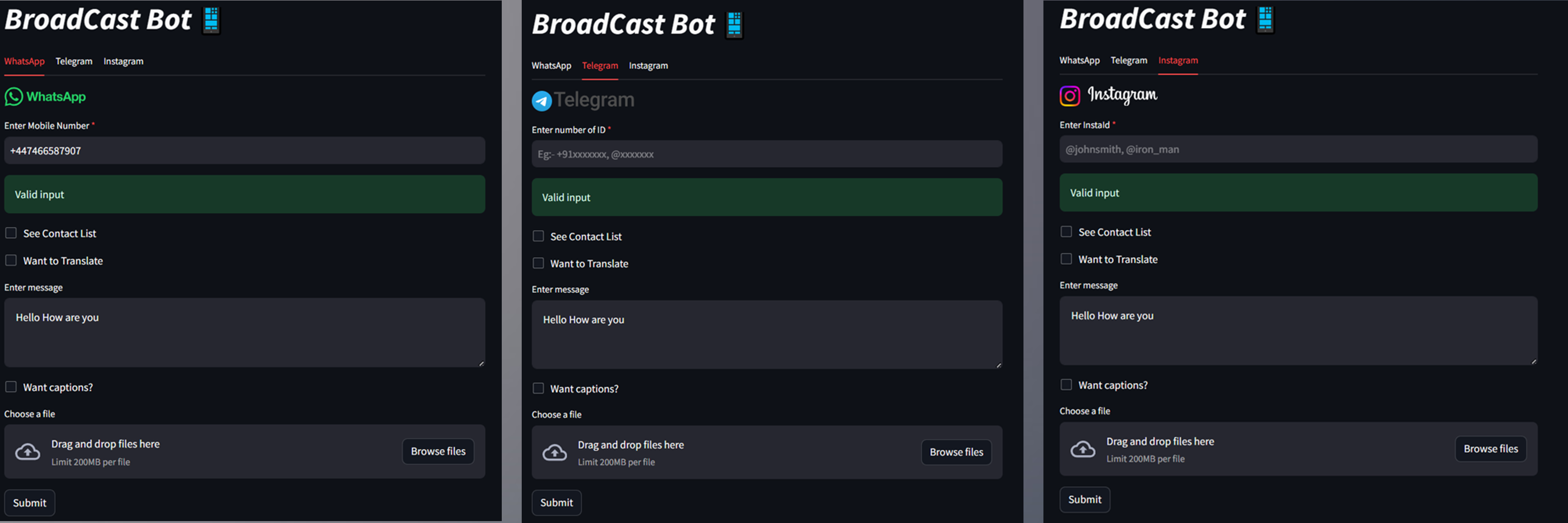Click the blue Telegram paper-plane icon
The width and height of the screenshot is (1568, 523).
[x=542, y=101]
